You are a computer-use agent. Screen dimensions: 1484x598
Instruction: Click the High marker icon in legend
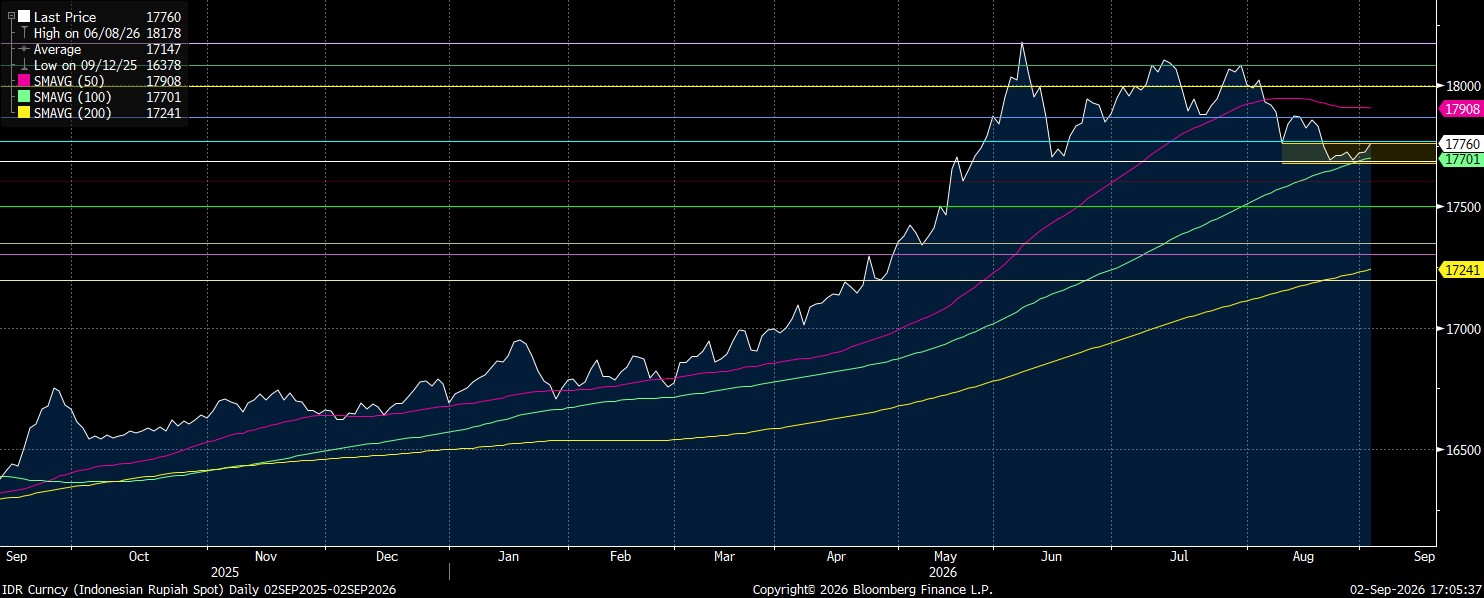click(24, 33)
